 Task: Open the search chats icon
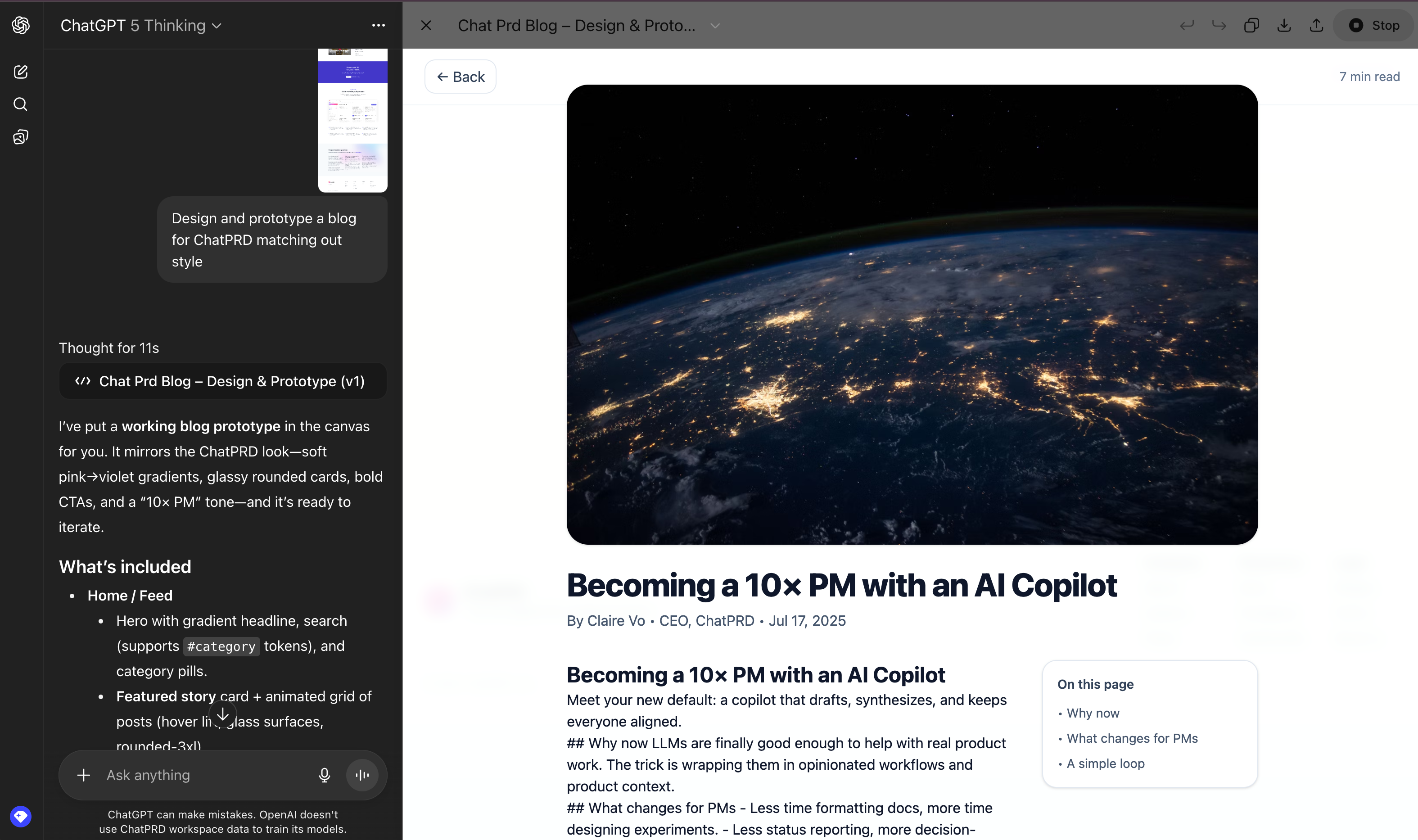point(20,104)
